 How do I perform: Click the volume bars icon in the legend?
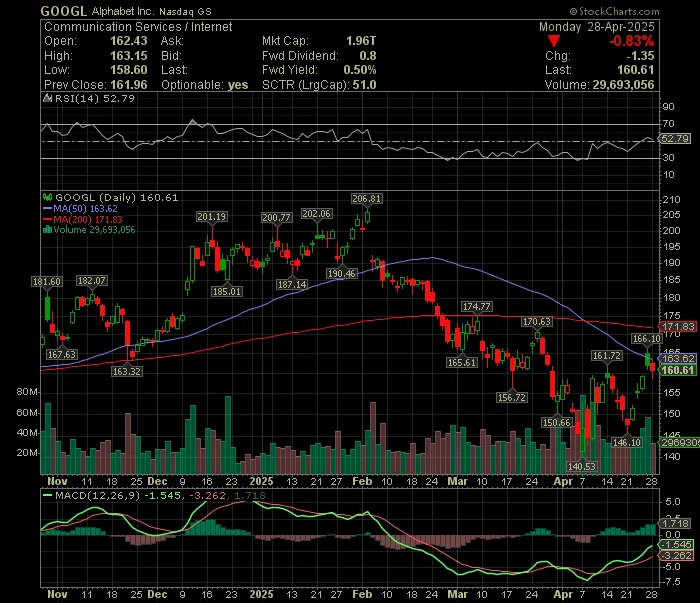pos(47,230)
